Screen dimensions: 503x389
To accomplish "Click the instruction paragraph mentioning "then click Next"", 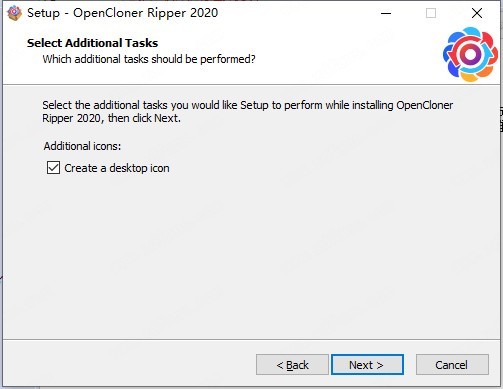I will (247, 112).
